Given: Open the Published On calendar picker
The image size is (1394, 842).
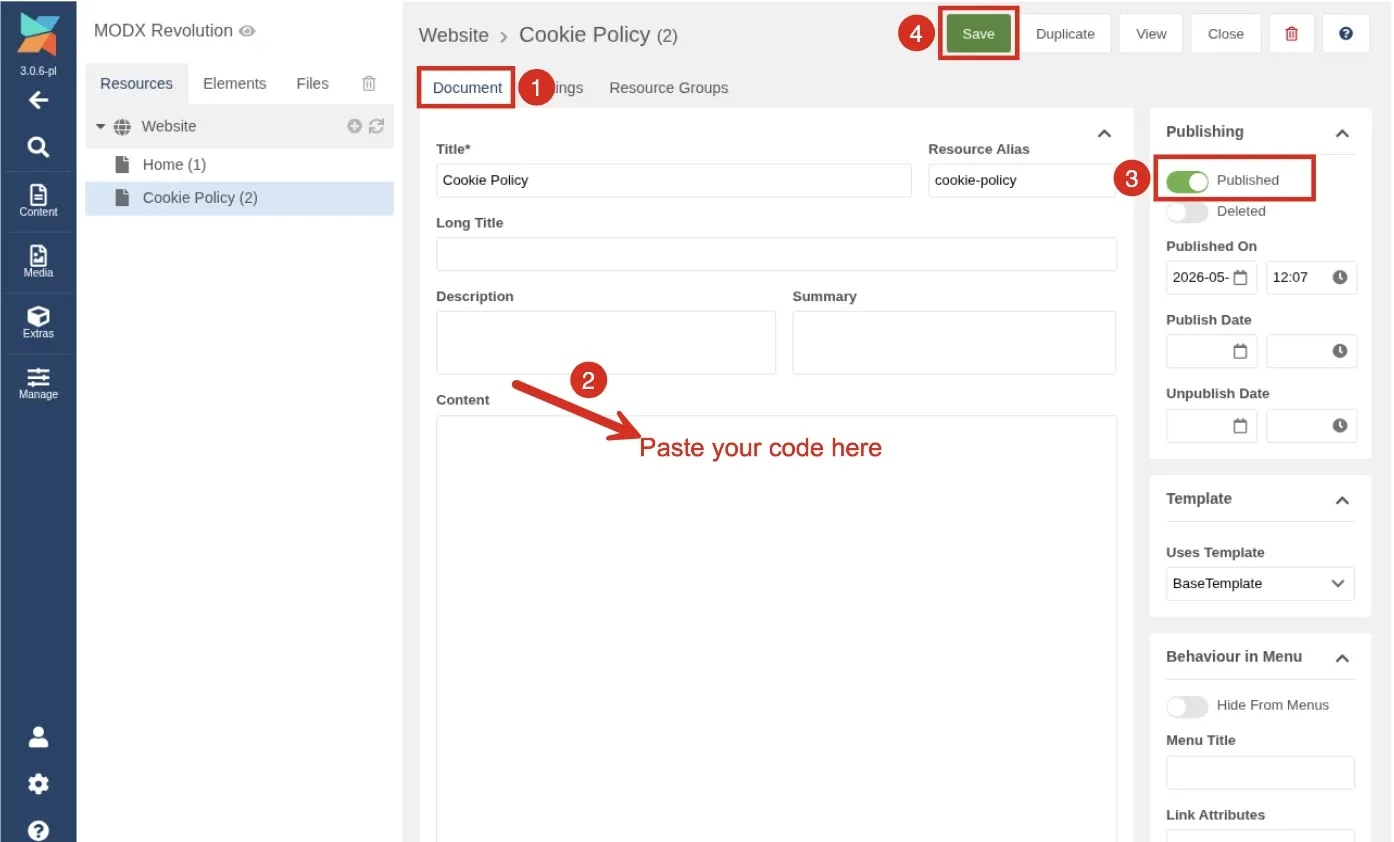Looking at the screenshot, I should point(1240,277).
